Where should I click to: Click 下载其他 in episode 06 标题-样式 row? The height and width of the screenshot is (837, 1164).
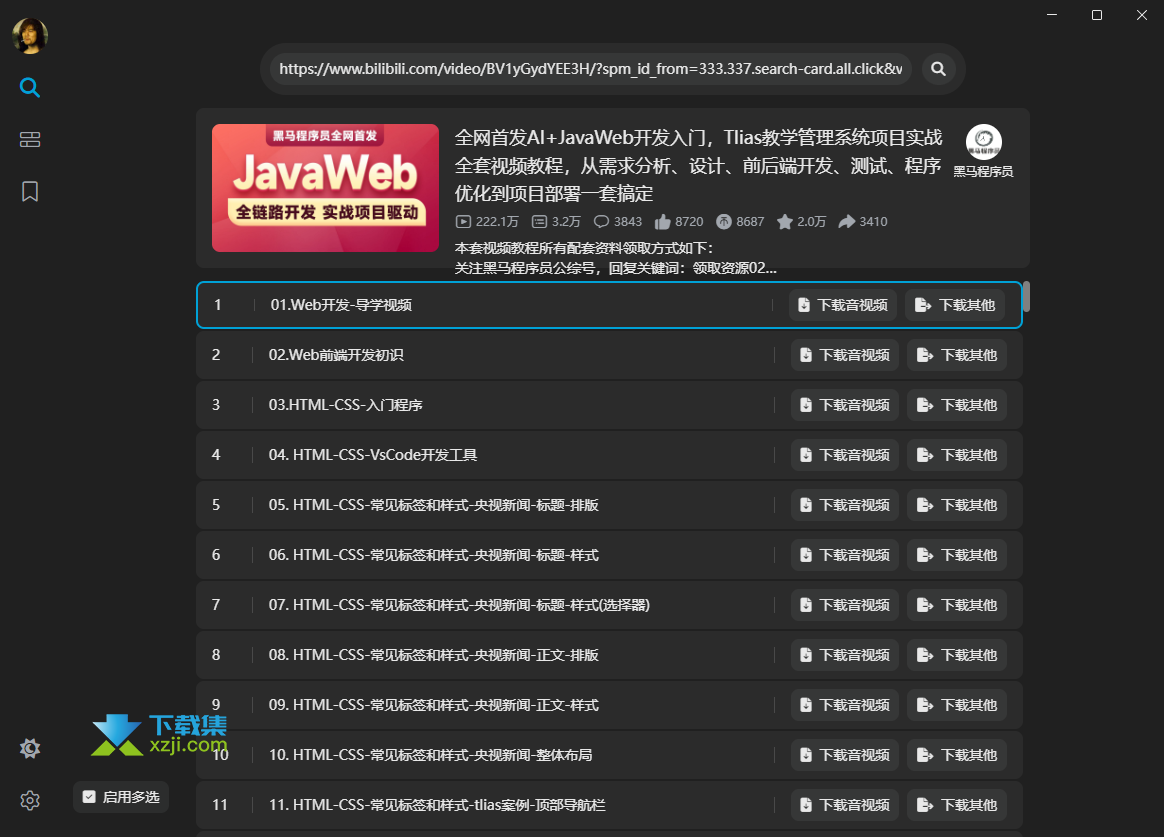click(x=957, y=555)
